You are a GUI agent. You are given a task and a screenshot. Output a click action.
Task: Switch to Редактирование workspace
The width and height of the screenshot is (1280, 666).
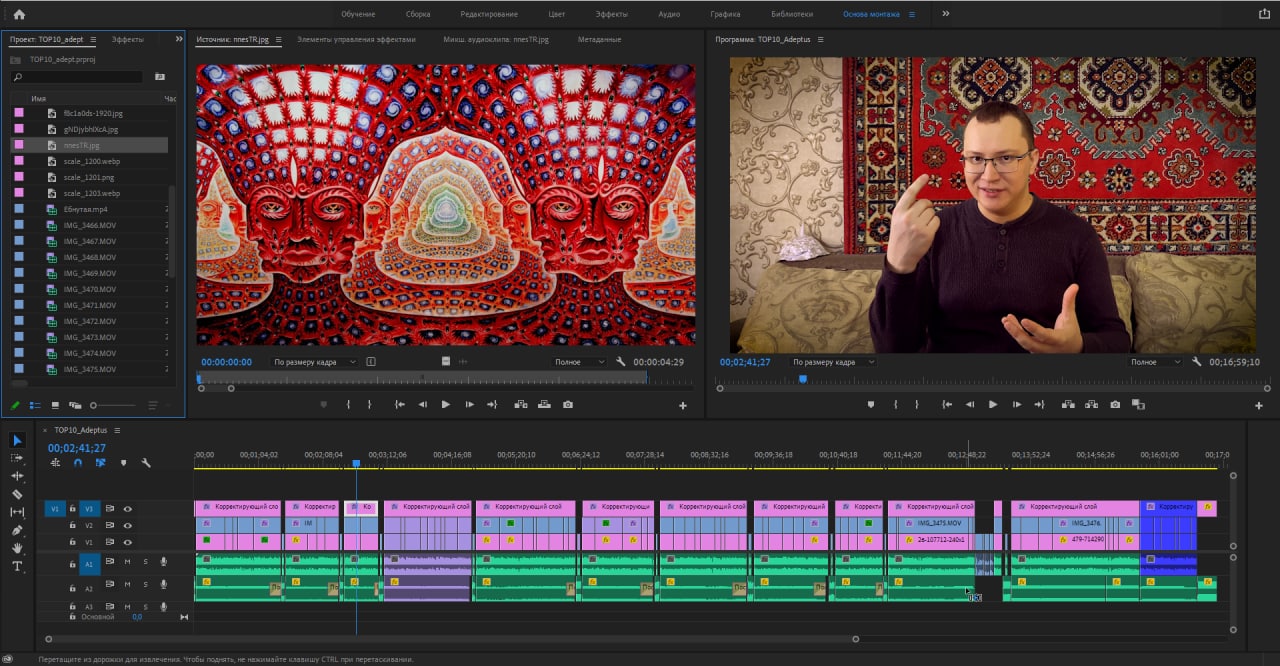(489, 14)
